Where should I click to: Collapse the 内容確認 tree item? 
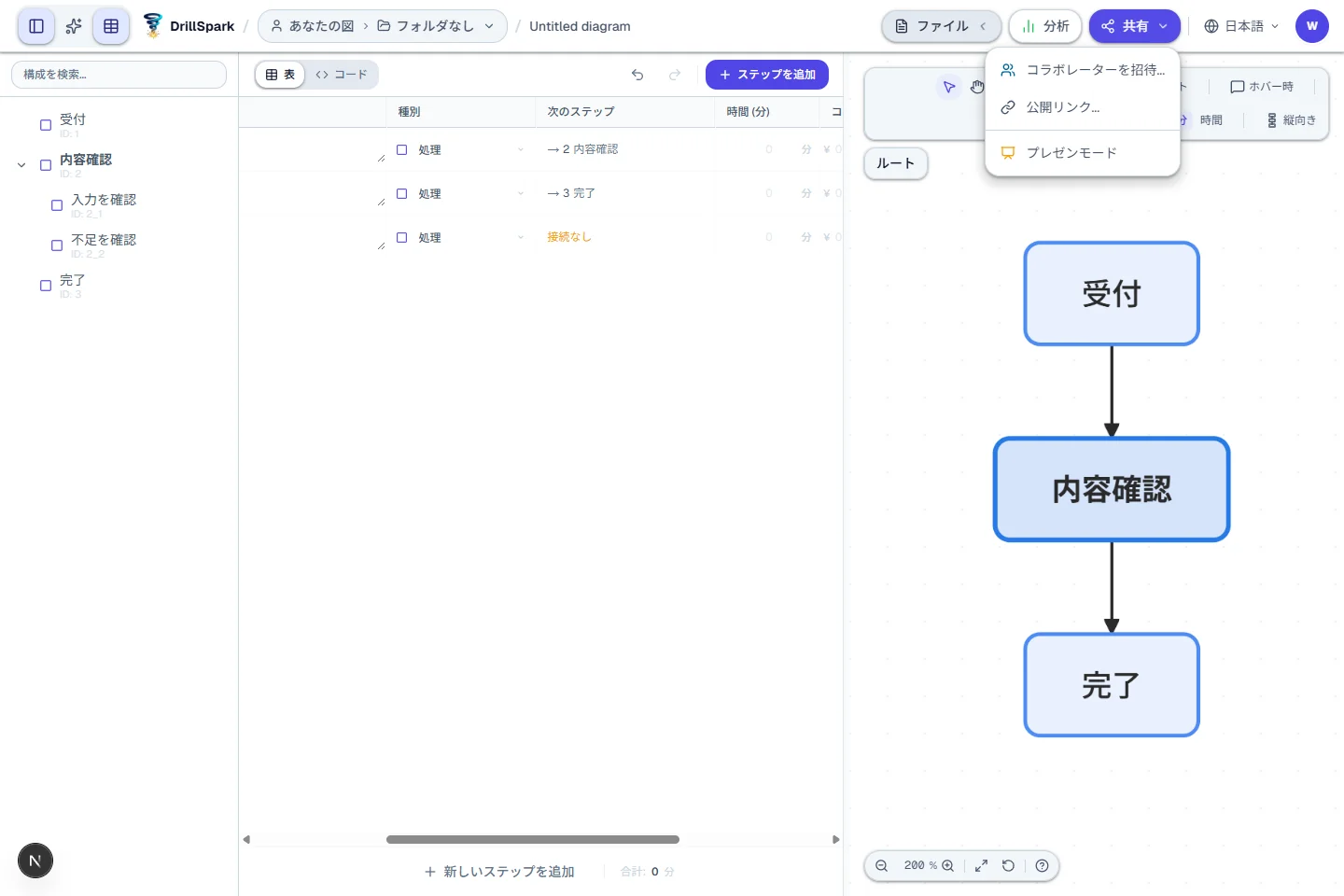[x=21, y=165]
